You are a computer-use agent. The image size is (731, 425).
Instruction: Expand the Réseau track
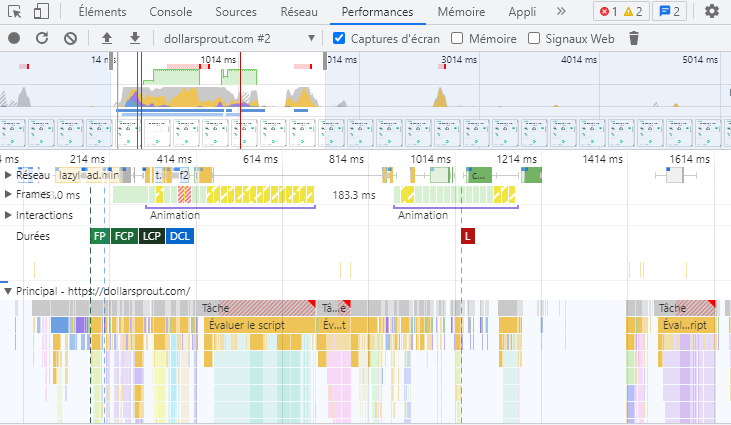[9, 175]
